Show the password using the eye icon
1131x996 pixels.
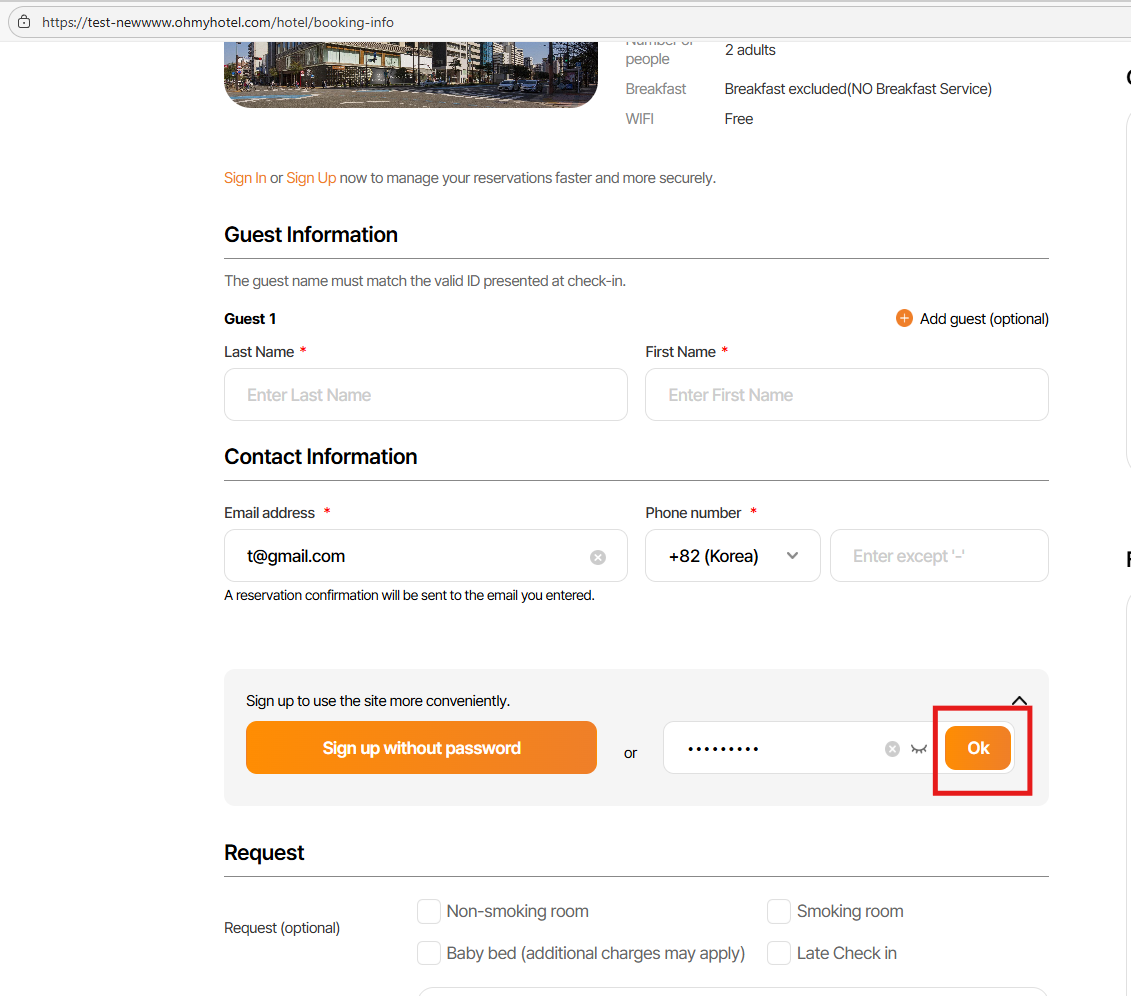coord(919,749)
